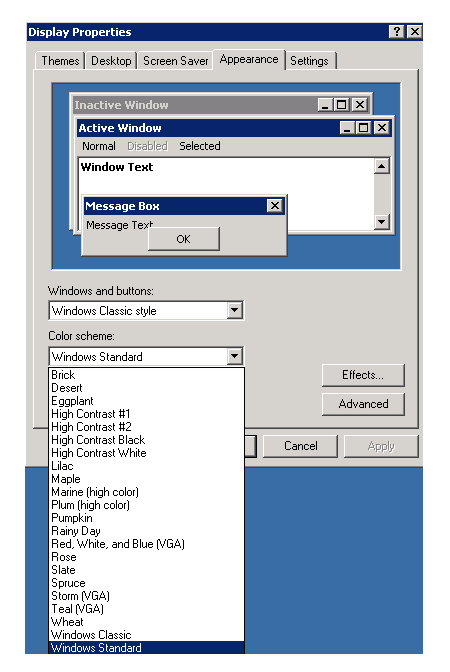Pick Eggplant from the scheme list
This screenshot has width=450, height=672.
click(x=147, y=401)
